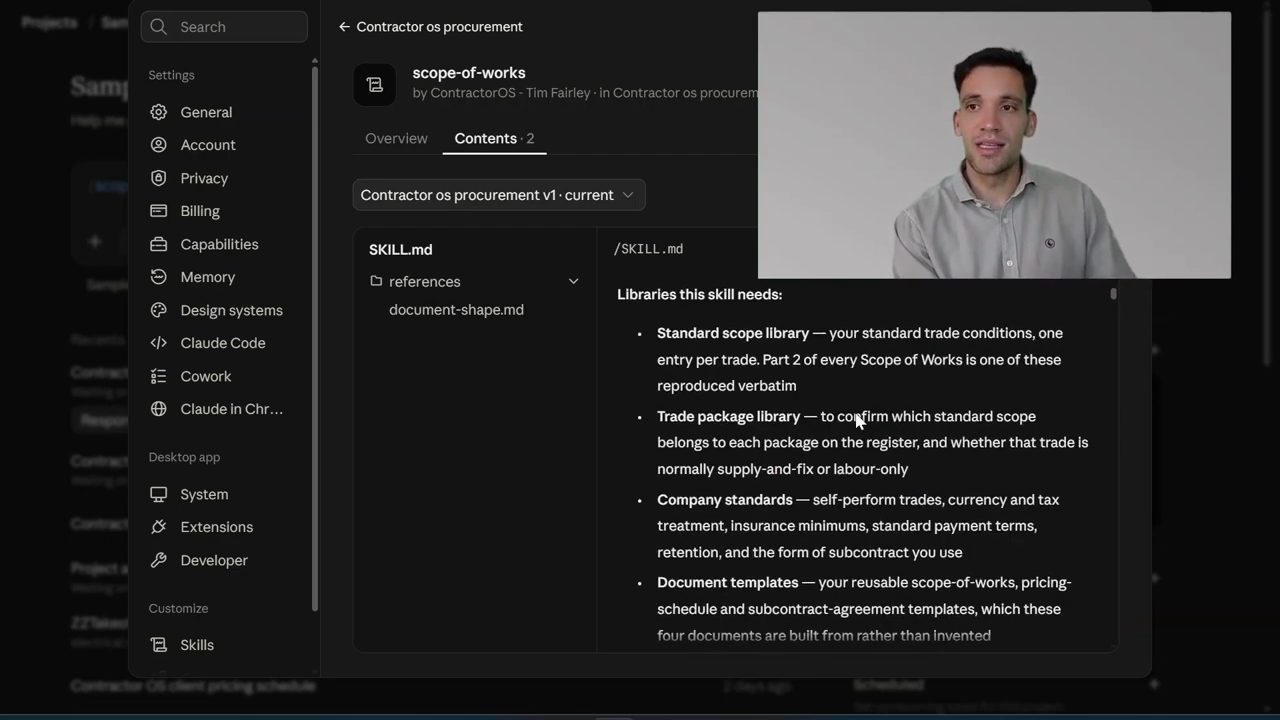Screen dimensions: 1280x720
Task: Select the Contents tab
Action: 494,138
